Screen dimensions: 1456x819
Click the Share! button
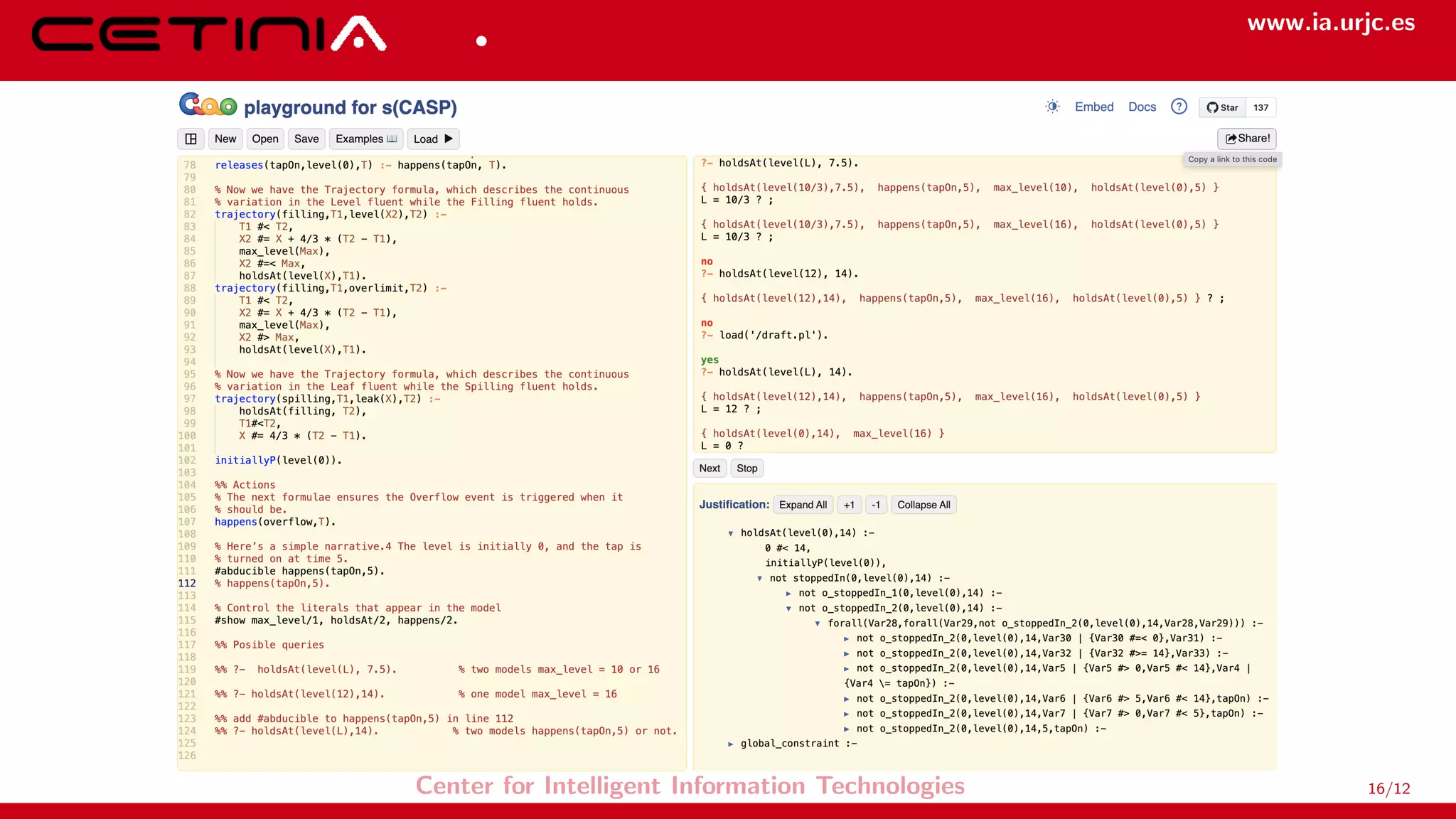click(x=1246, y=138)
